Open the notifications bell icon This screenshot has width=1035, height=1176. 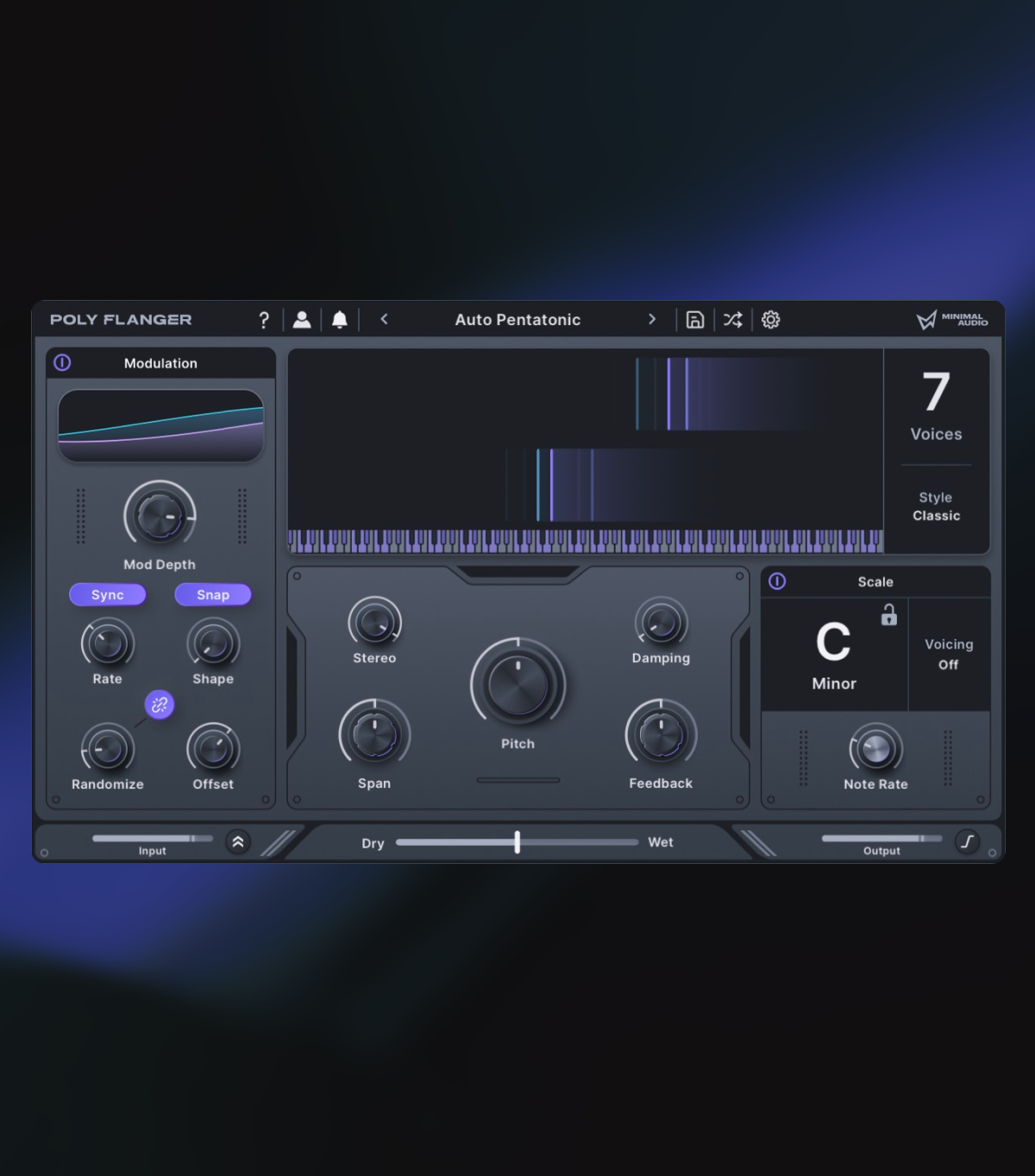click(x=340, y=320)
